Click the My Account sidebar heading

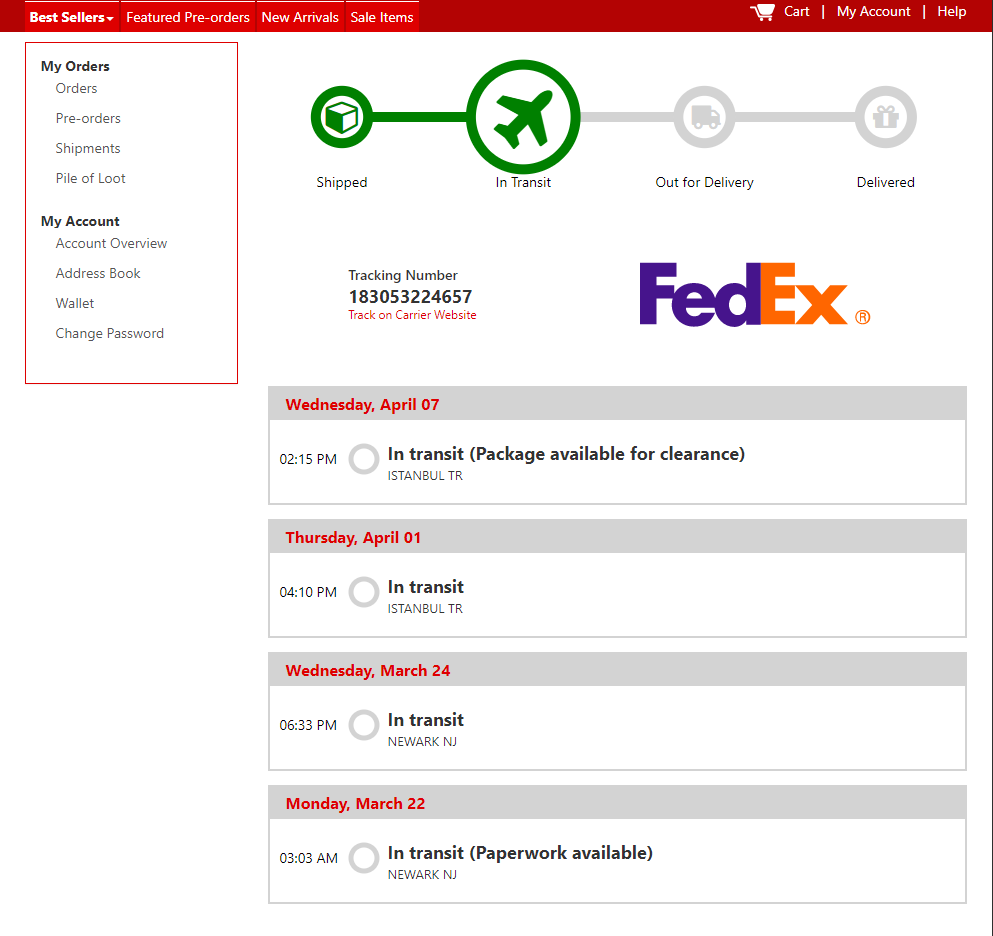[x=80, y=221]
